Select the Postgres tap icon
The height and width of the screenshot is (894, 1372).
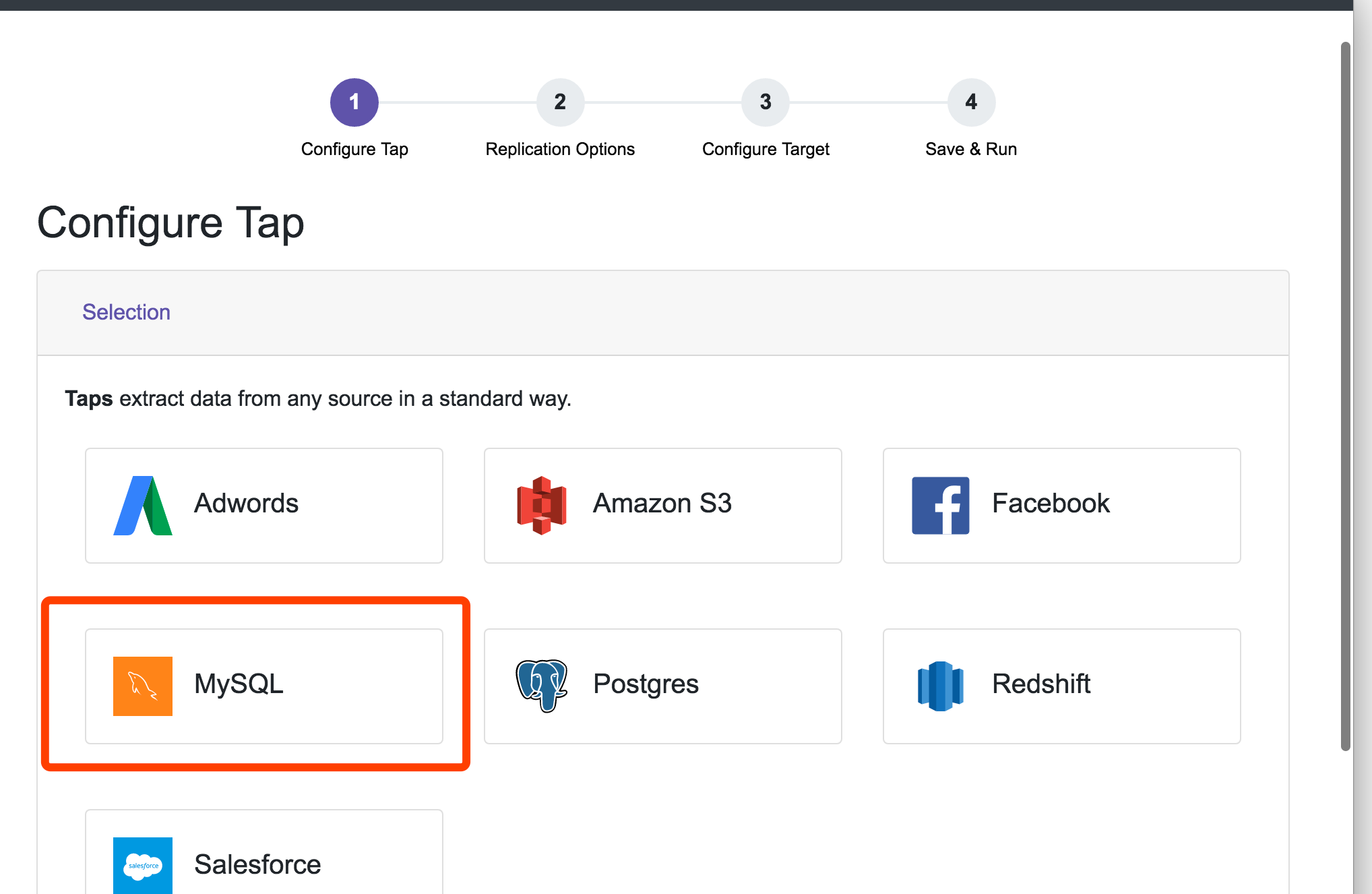pos(541,684)
